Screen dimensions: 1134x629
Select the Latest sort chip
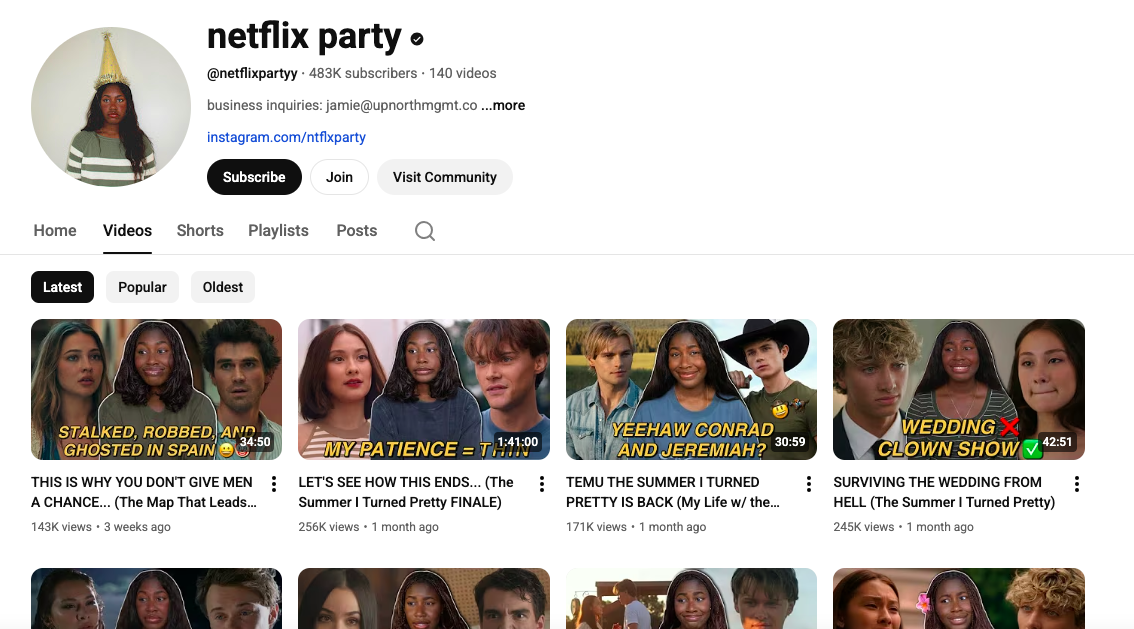(62, 287)
